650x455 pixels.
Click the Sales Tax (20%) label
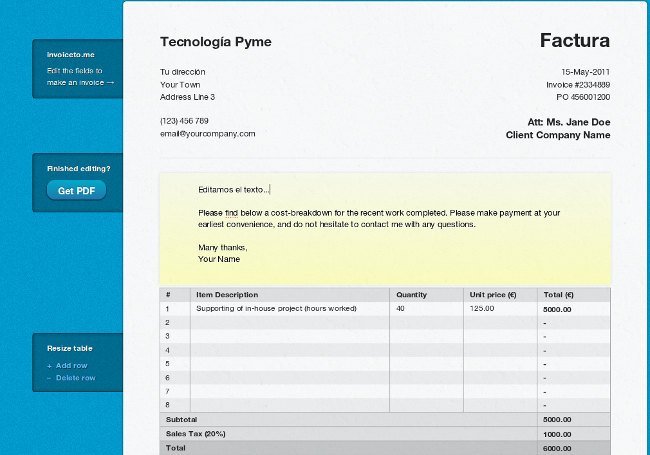(x=196, y=434)
